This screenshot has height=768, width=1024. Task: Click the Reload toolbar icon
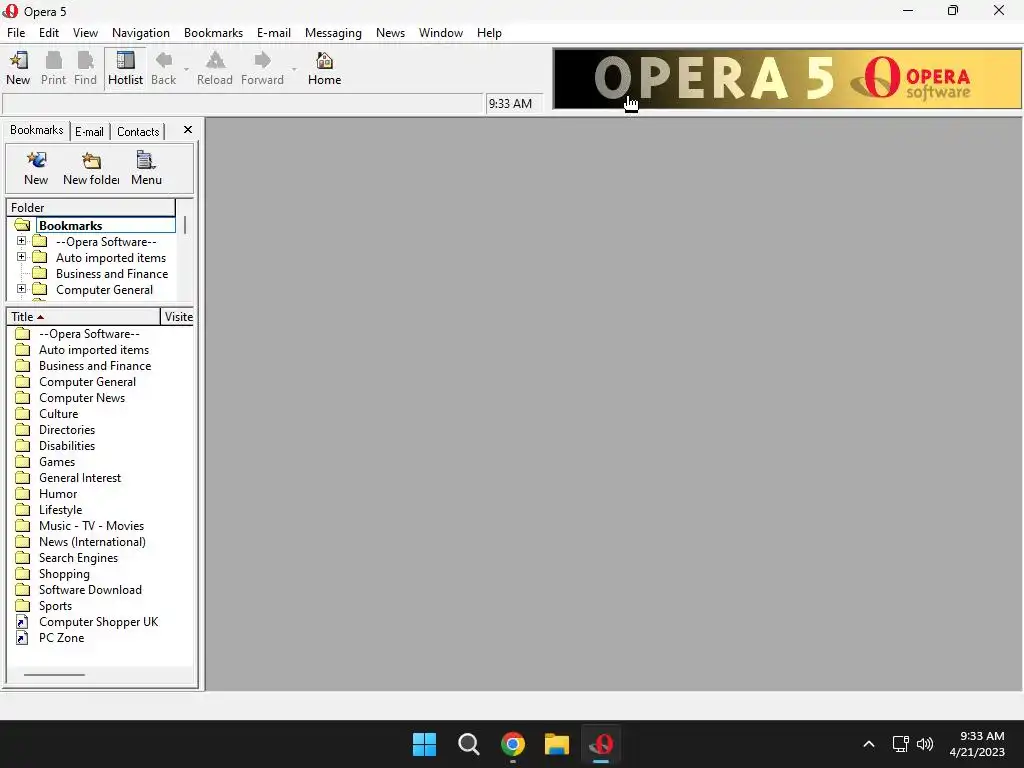click(215, 68)
